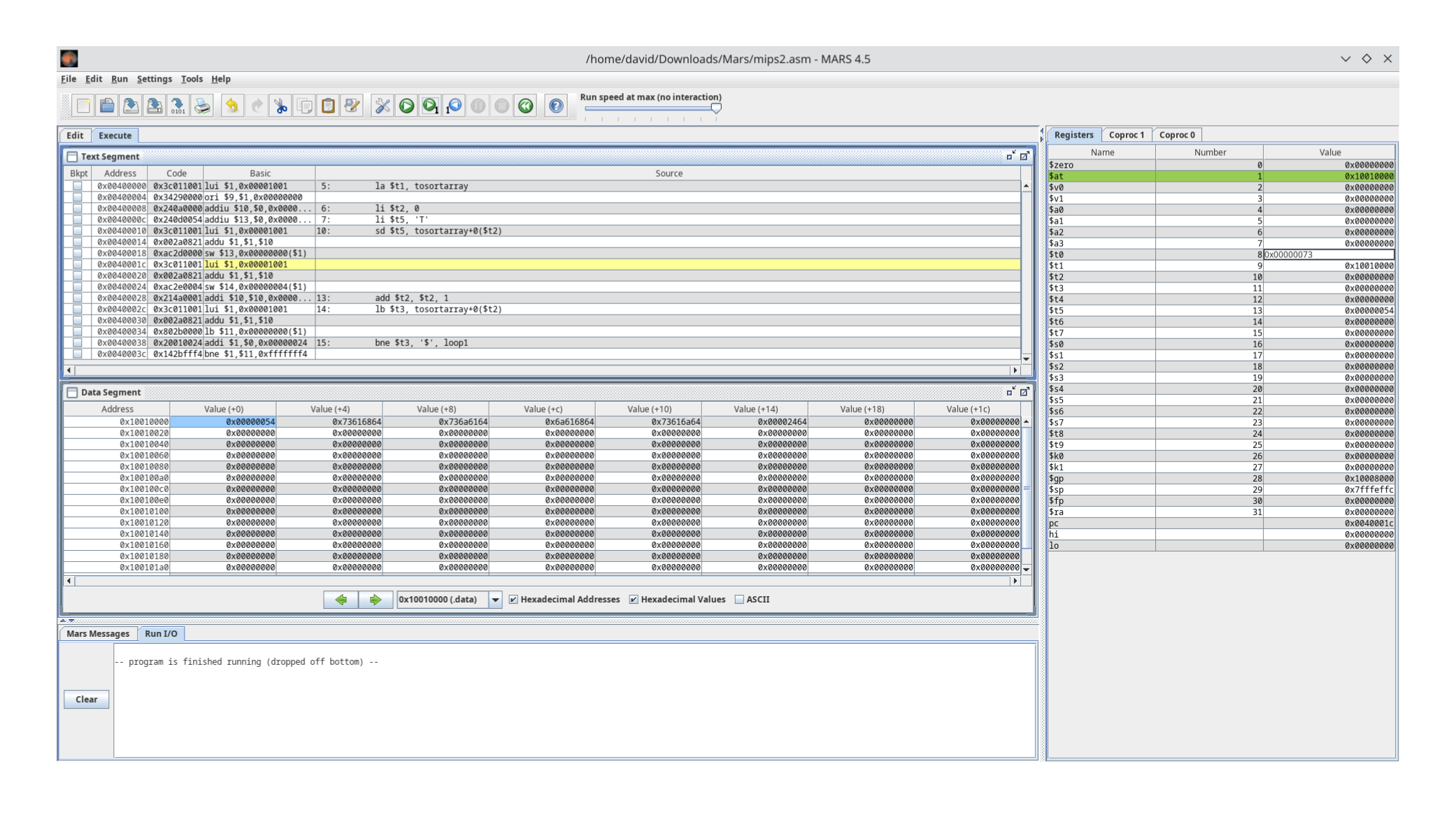The image size is (1456, 829).
Task: Open the Dump Memory tool labeled 0101
Action: pyautogui.click(x=178, y=106)
